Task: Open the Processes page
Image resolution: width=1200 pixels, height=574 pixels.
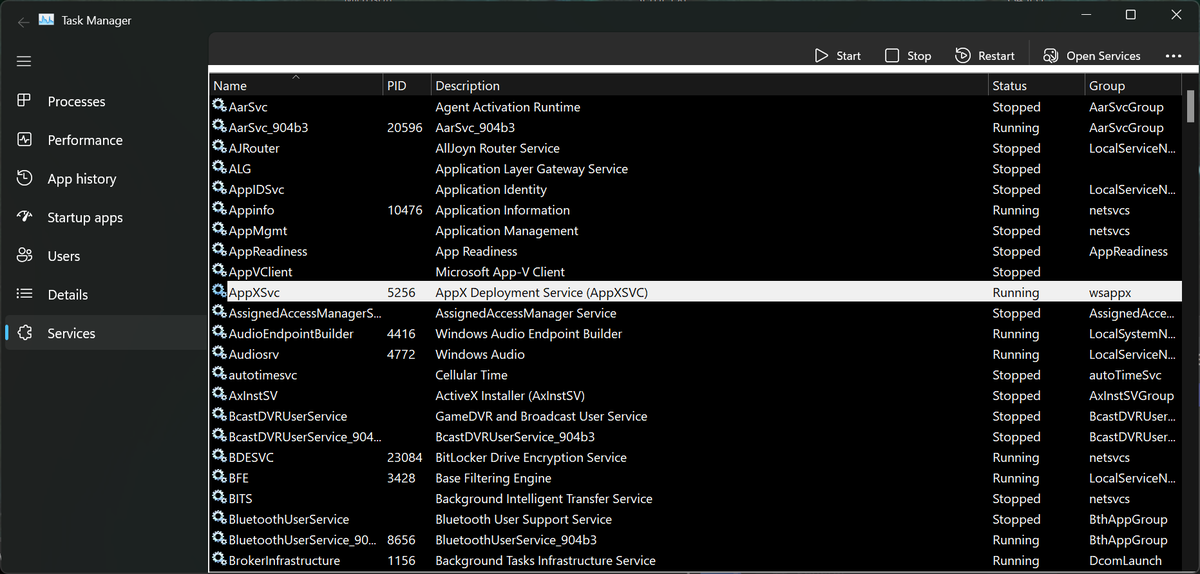Action: [x=104, y=101]
